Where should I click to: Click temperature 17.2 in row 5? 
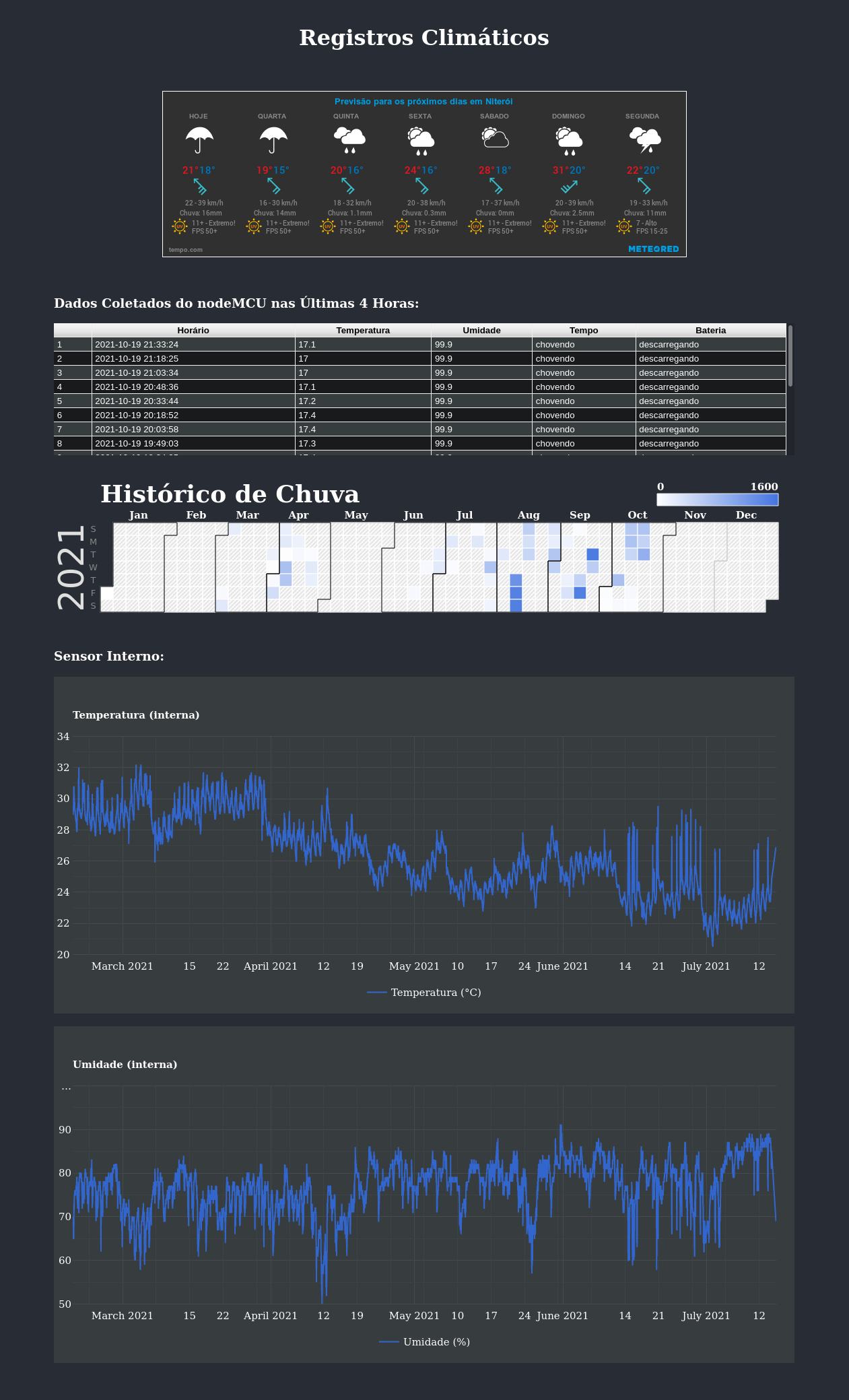(363, 401)
